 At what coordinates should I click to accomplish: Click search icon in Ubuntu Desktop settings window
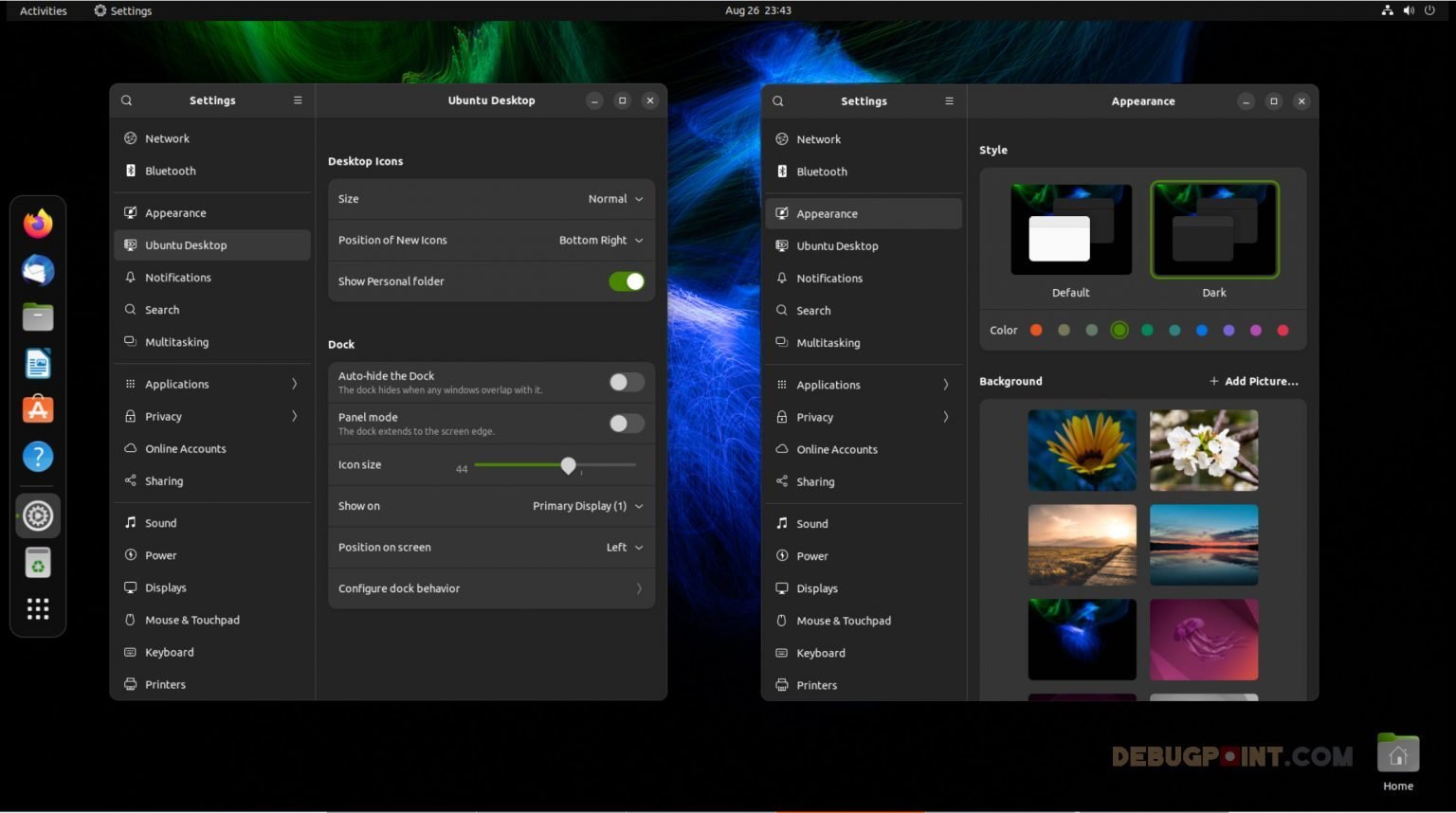tap(126, 100)
